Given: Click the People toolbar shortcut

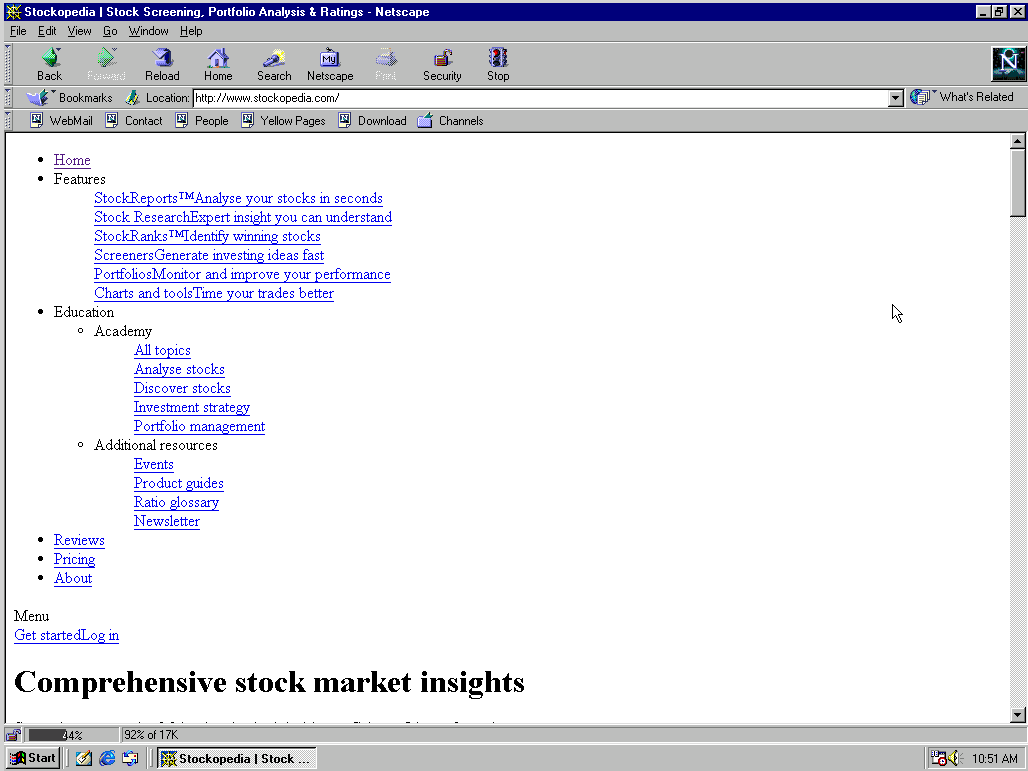Looking at the screenshot, I should (x=202, y=121).
